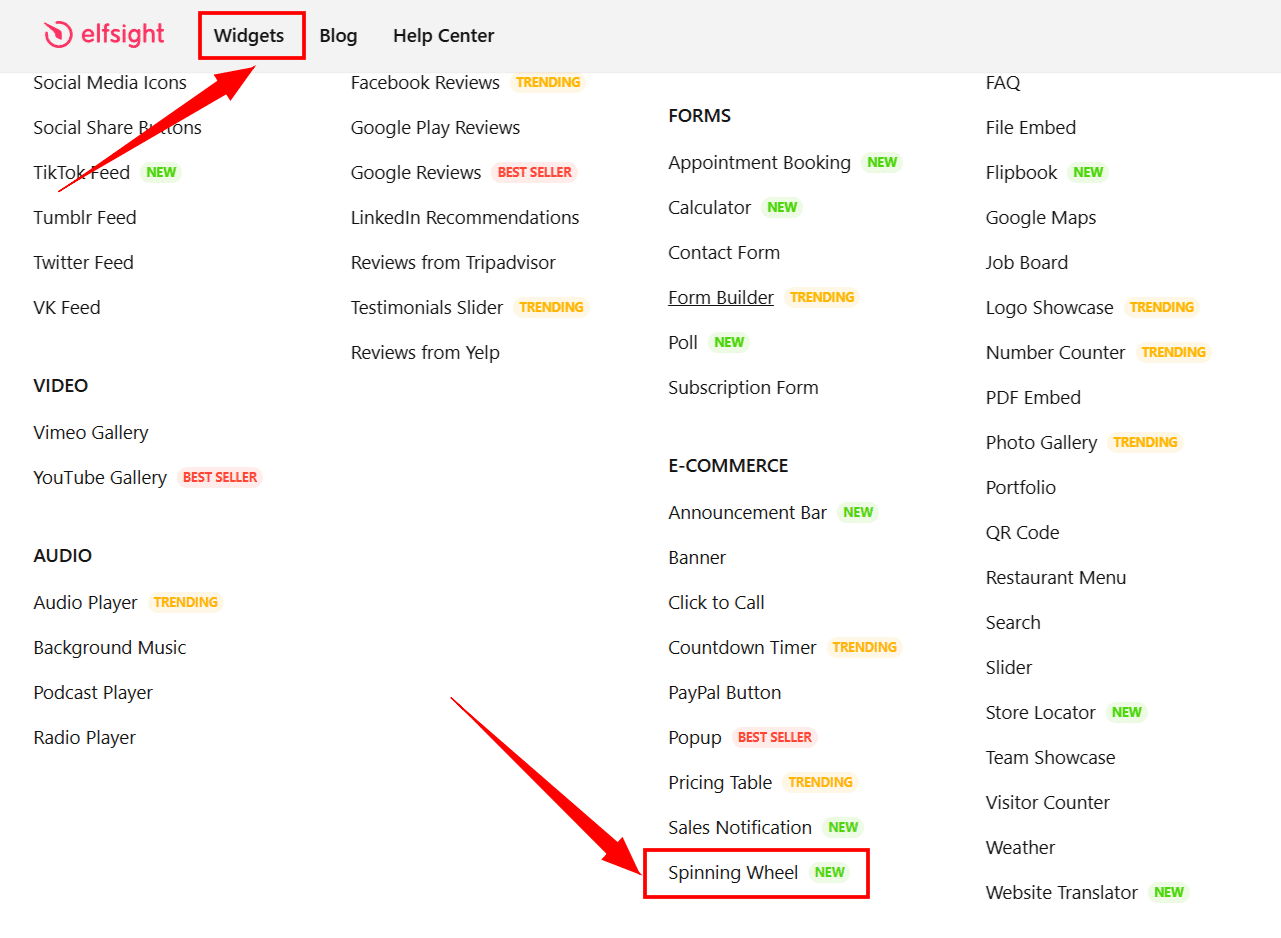Open the Visitor Counter widget
1281x938 pixels.
(x=1048, y=803)
